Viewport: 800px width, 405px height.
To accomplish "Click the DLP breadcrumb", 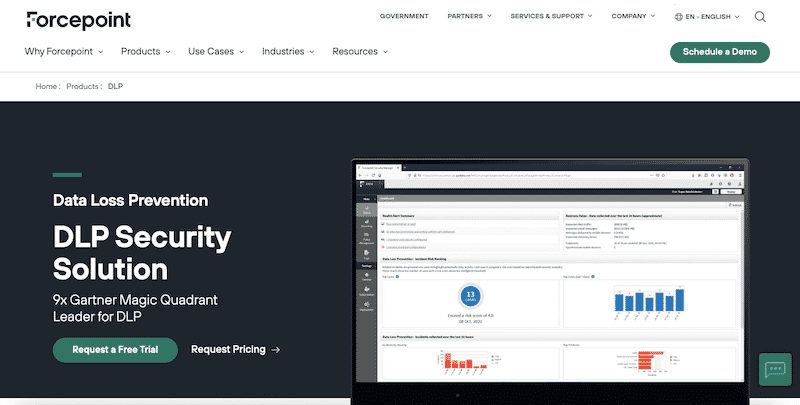I will [x=115, y=86].
